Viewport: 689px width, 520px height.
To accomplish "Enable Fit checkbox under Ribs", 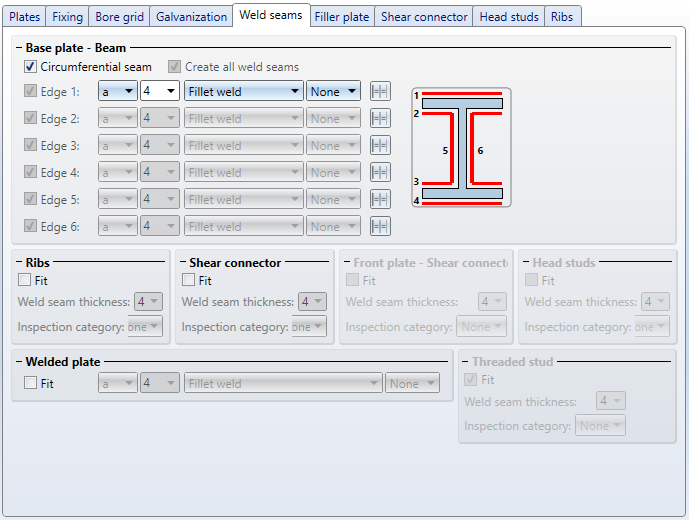I will click(x=26, y=281).
